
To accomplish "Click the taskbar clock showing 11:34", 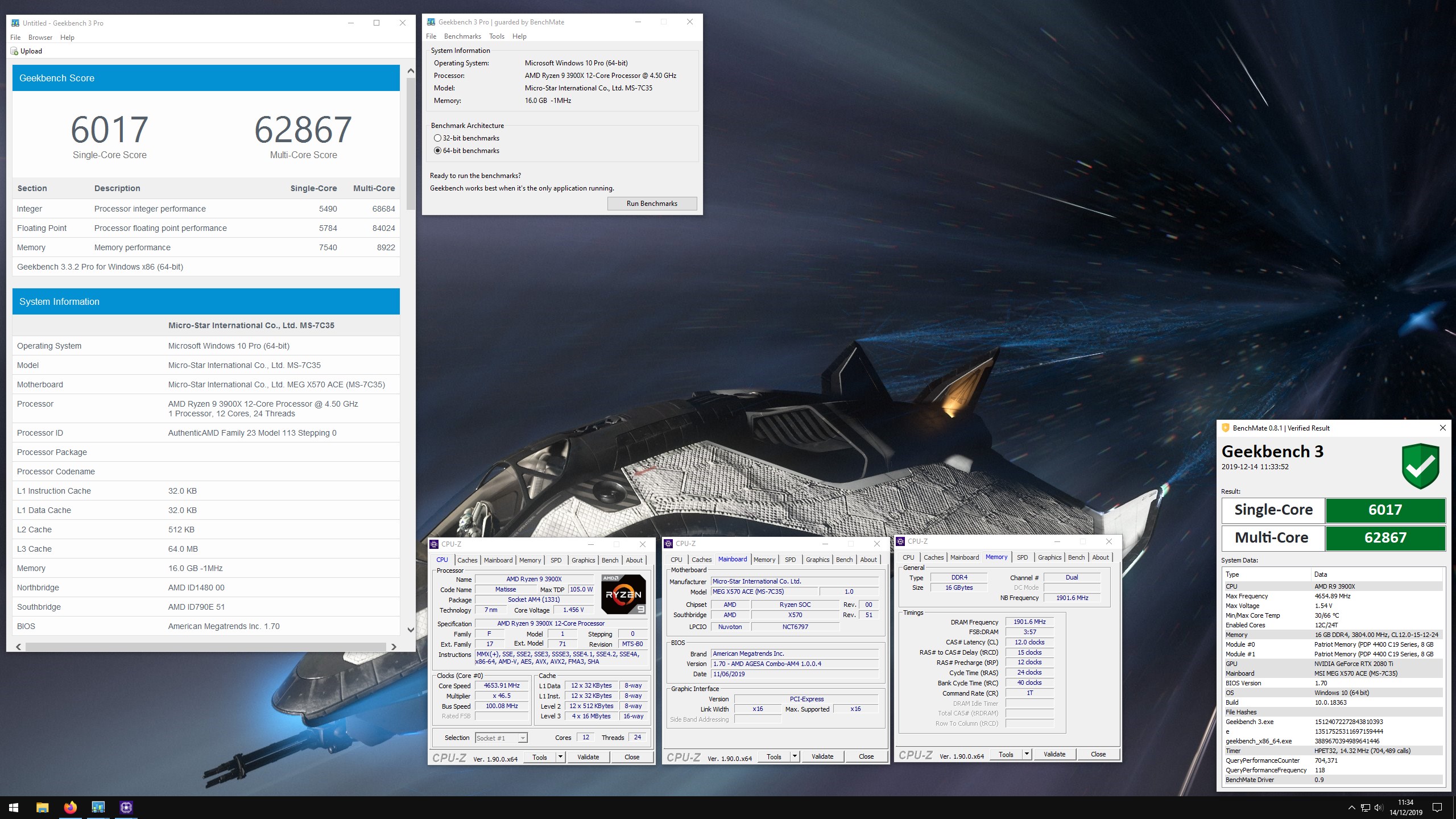I will click(1405, 808).
